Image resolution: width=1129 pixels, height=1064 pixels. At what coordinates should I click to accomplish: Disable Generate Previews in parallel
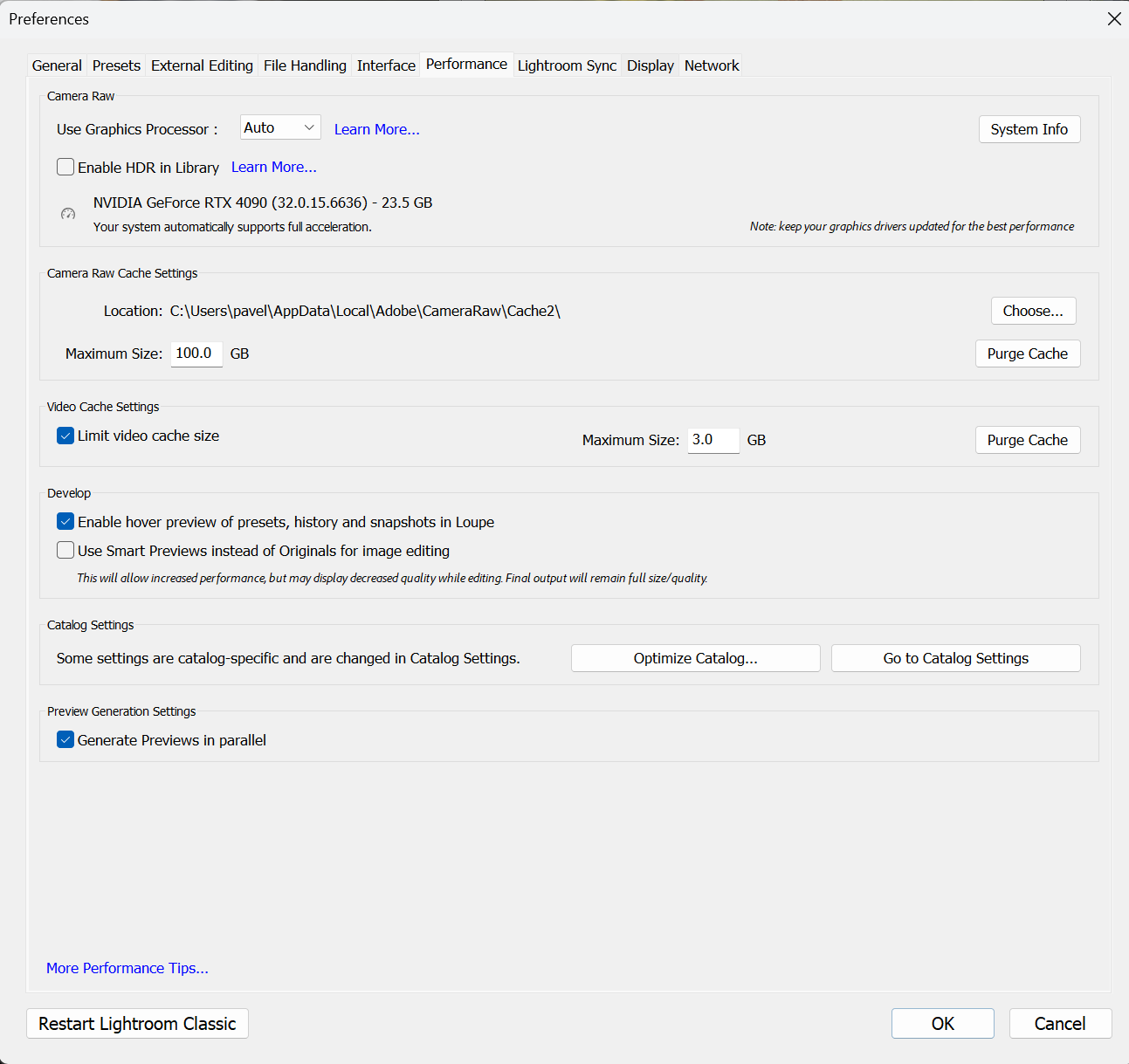[x=65, y=739]
